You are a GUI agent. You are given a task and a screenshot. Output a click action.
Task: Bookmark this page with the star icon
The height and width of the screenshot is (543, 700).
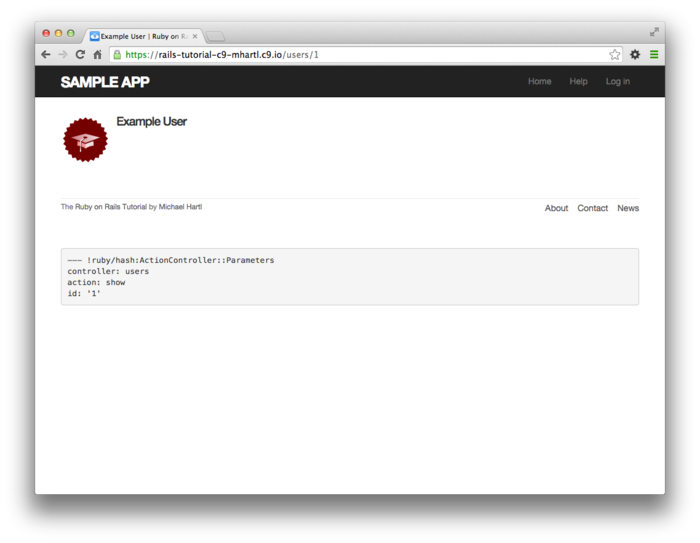point(614,55)
